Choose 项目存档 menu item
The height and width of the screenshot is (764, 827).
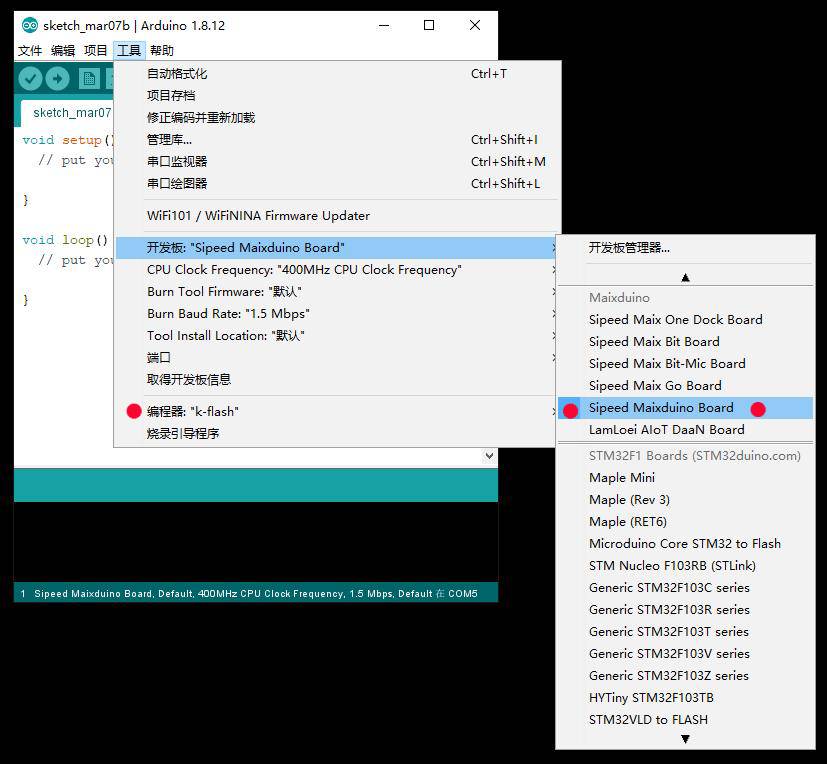[338, 95]
